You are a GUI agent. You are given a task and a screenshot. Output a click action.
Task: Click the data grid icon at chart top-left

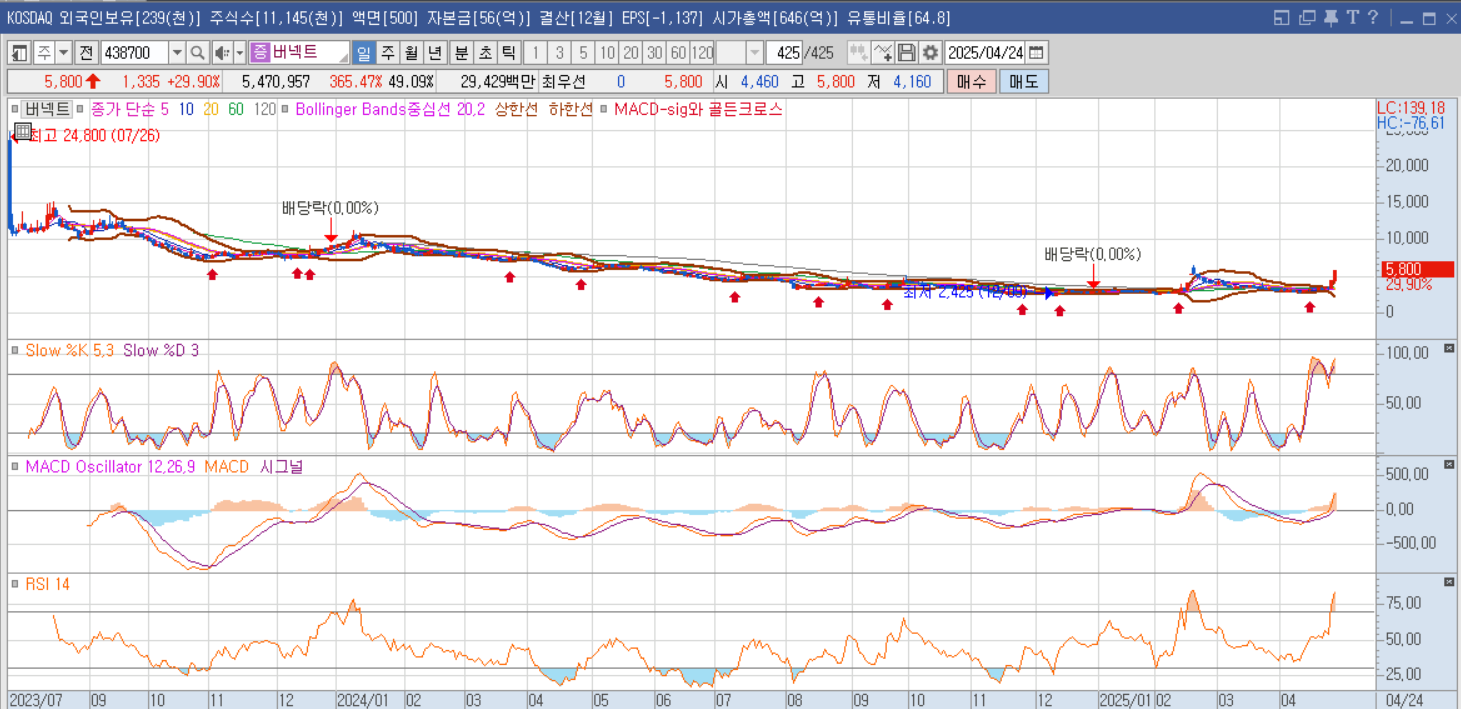[23, 130]
